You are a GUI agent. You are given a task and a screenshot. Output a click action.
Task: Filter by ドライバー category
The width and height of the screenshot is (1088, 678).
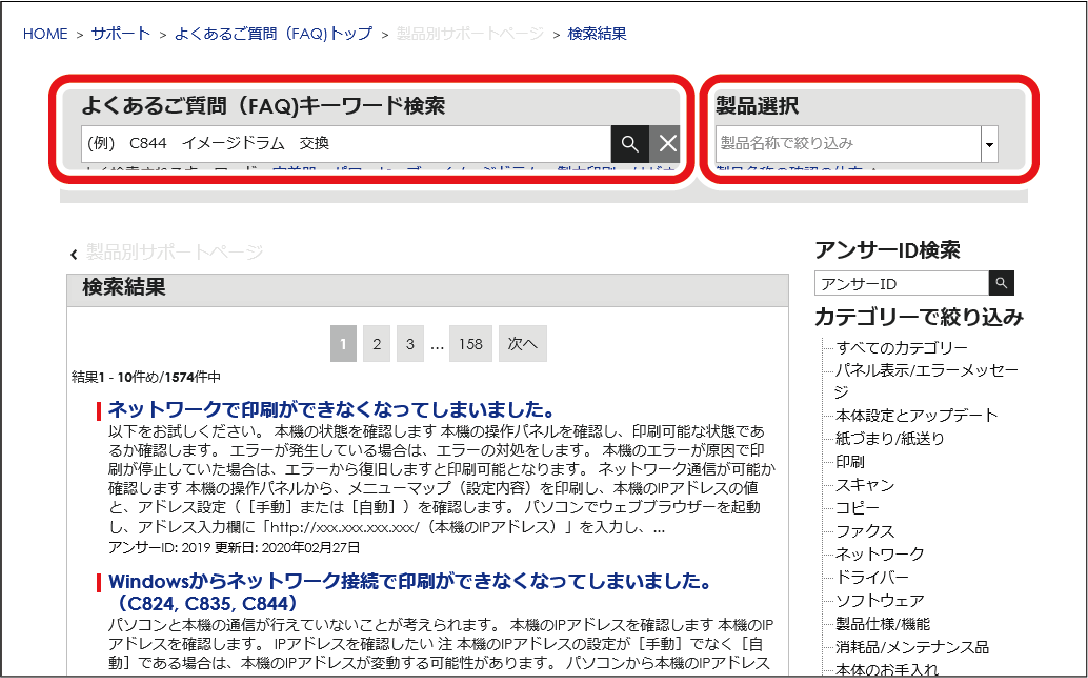point(872,577)
